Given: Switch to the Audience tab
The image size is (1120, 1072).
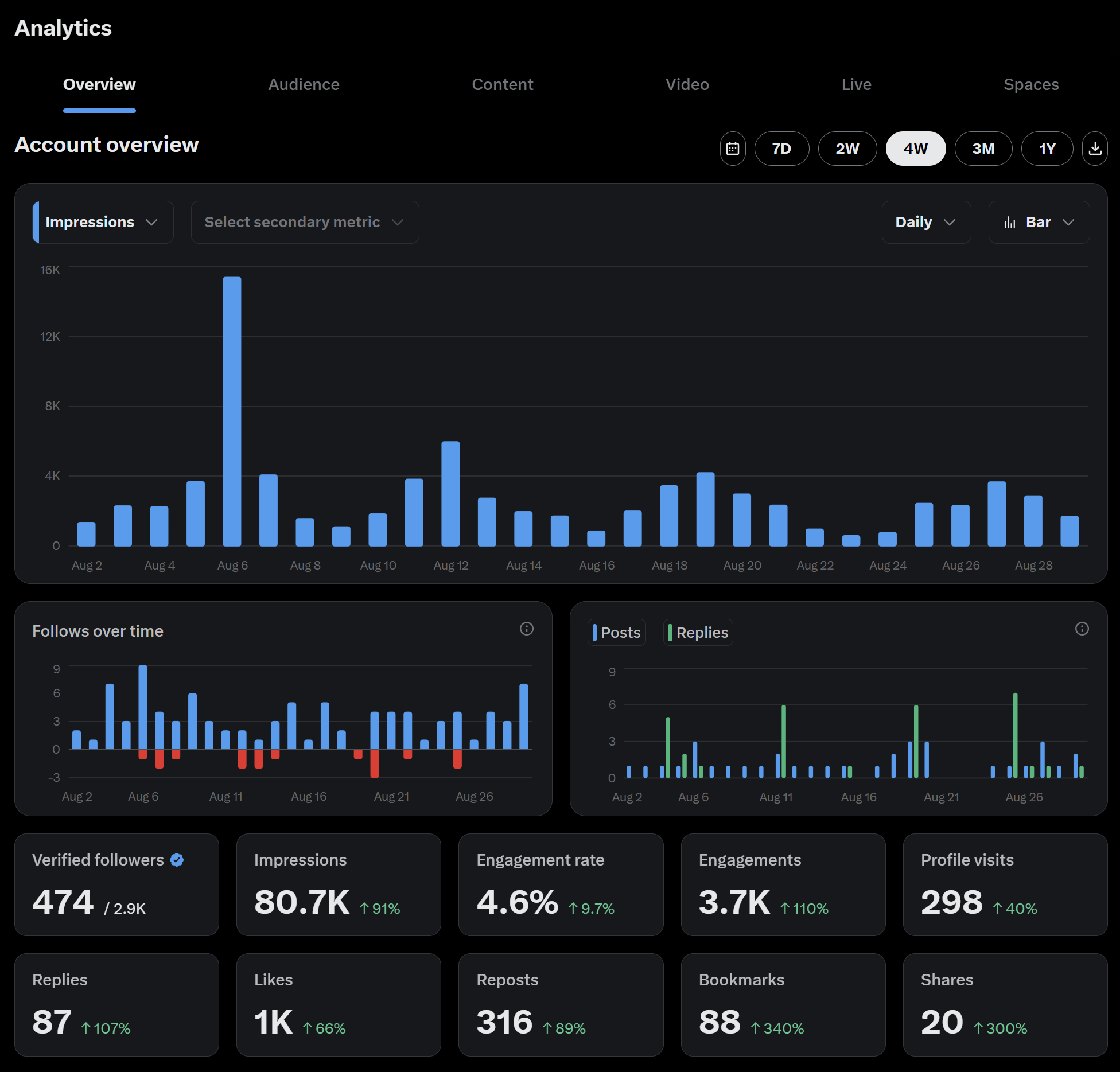Looking at the screenshot, I should click(304, 84).
